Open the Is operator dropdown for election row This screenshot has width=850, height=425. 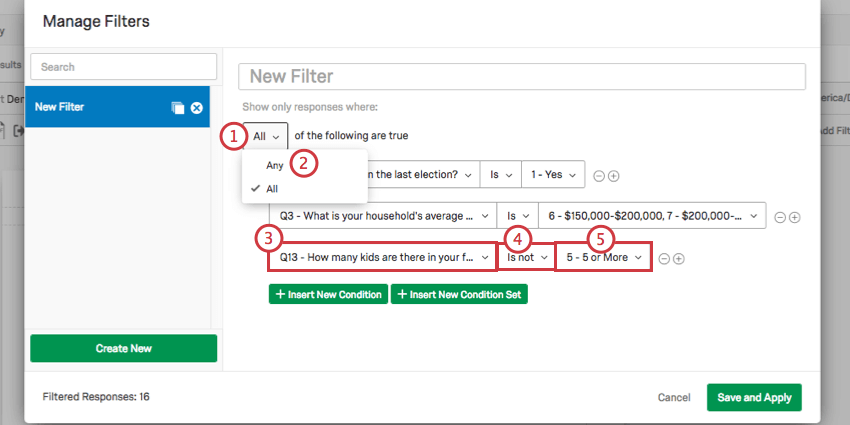point(500,175)
